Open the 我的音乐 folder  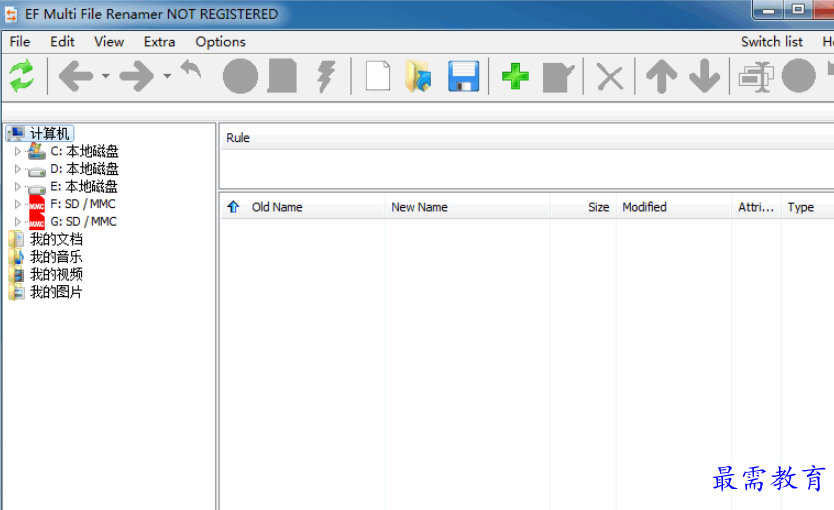pos(56,257)
